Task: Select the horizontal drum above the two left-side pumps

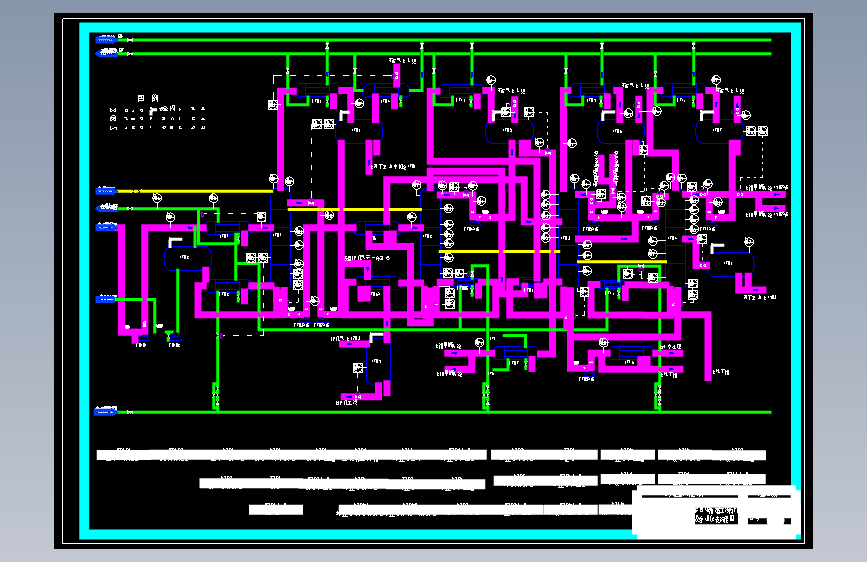Action: tap(188, 258)
